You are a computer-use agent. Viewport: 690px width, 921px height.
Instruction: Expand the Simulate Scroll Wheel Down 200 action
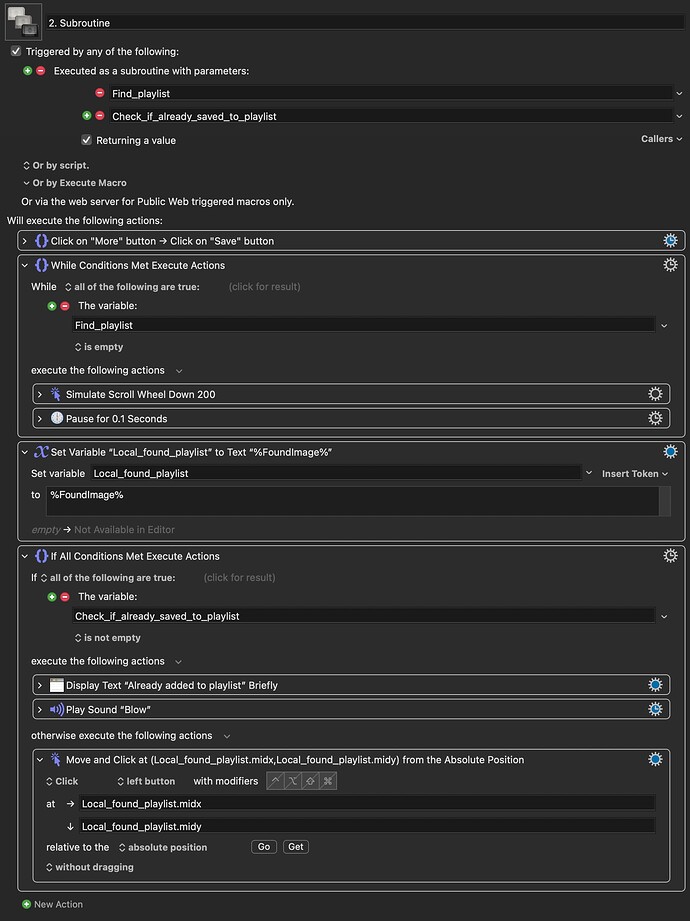tap(40, 394)
